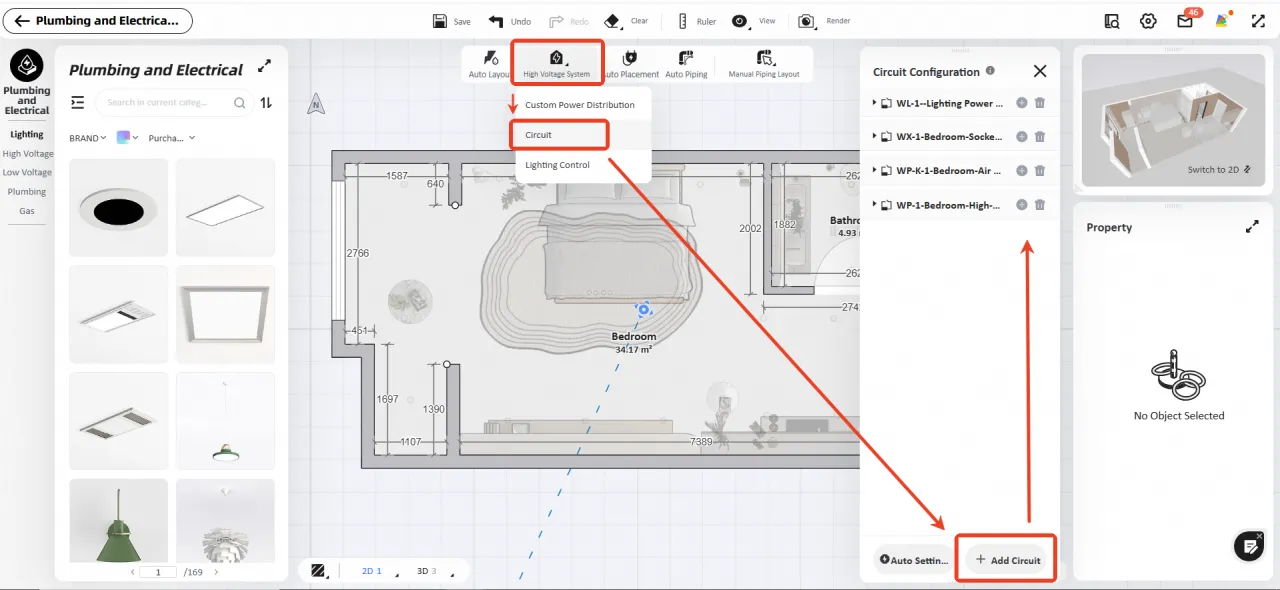Open the mail inbox with 46 badge
1280x590 pixels.
pyautogui.click(x=1185, y=21)
